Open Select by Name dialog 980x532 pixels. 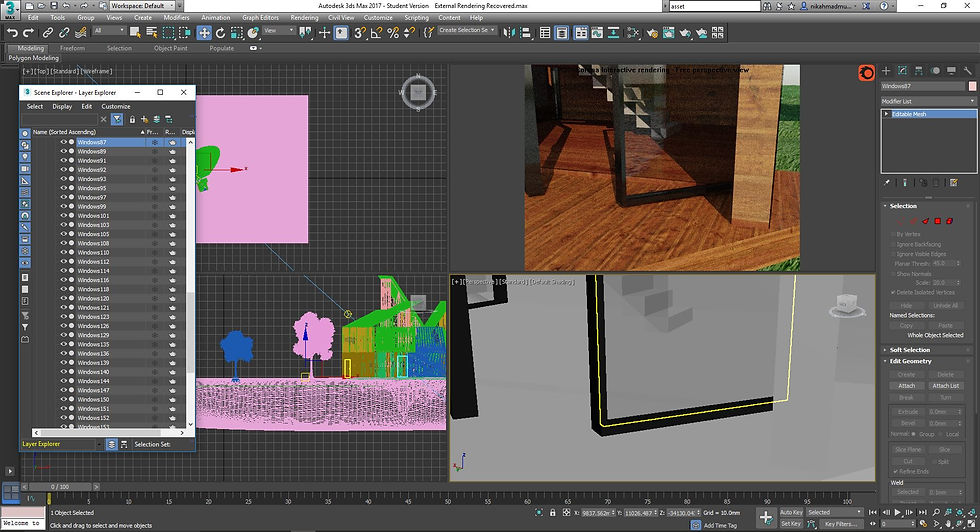tap(151, 33)
